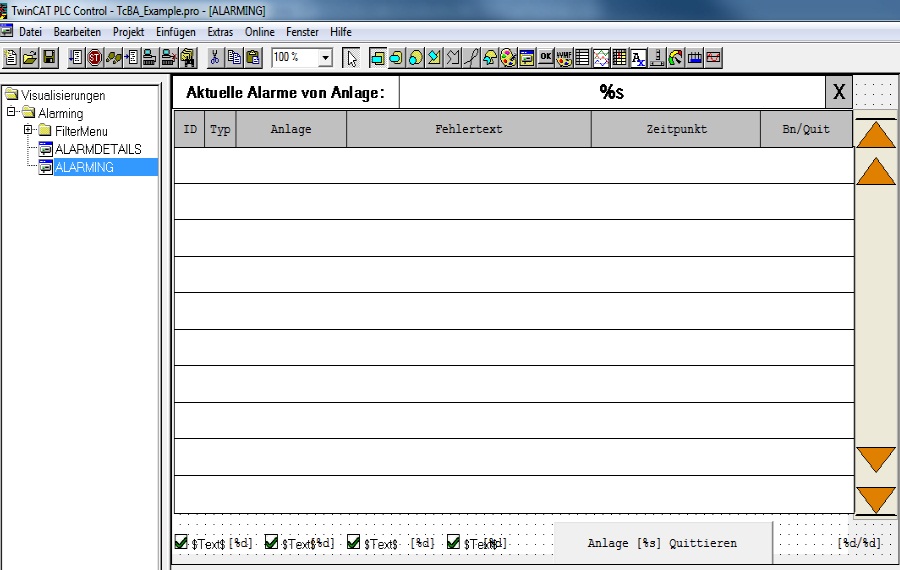
Task: Open the 100 % zoom dropdown
Action: click(x=325, y=57)
